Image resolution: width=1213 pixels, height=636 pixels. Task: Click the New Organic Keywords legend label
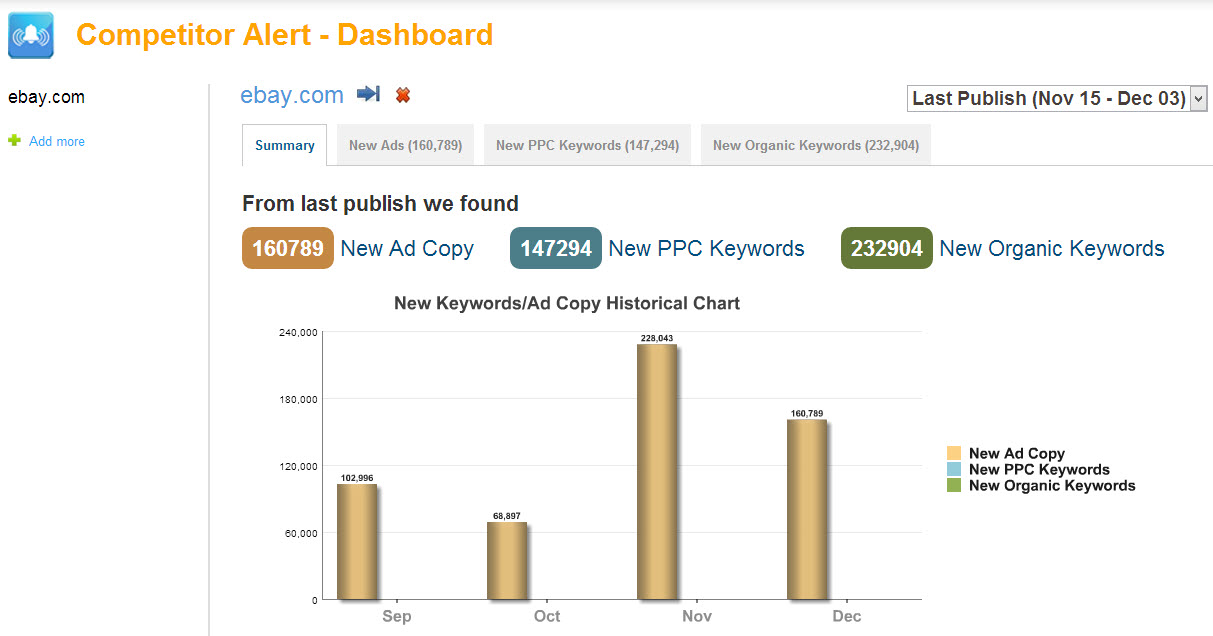(x=1052, y=485)
